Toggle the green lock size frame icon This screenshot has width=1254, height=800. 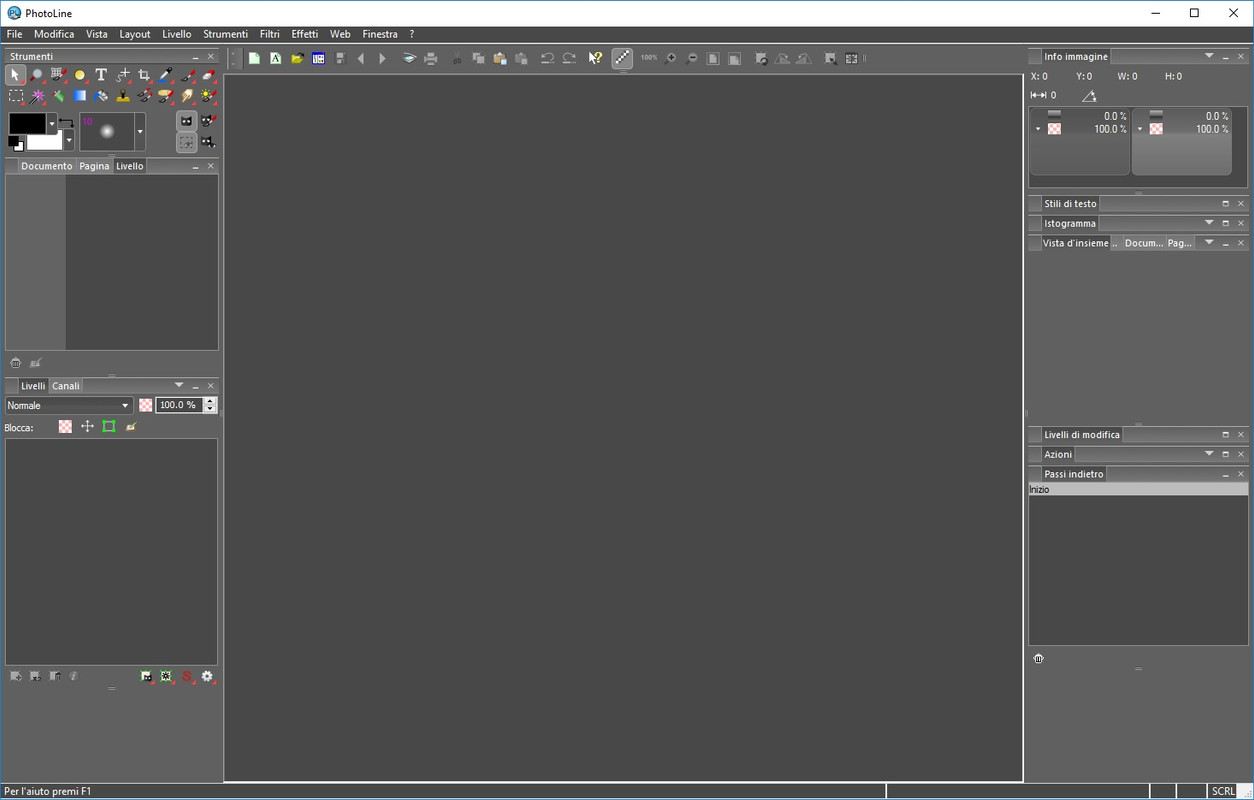pyautogui.click(x=109, y=427)
